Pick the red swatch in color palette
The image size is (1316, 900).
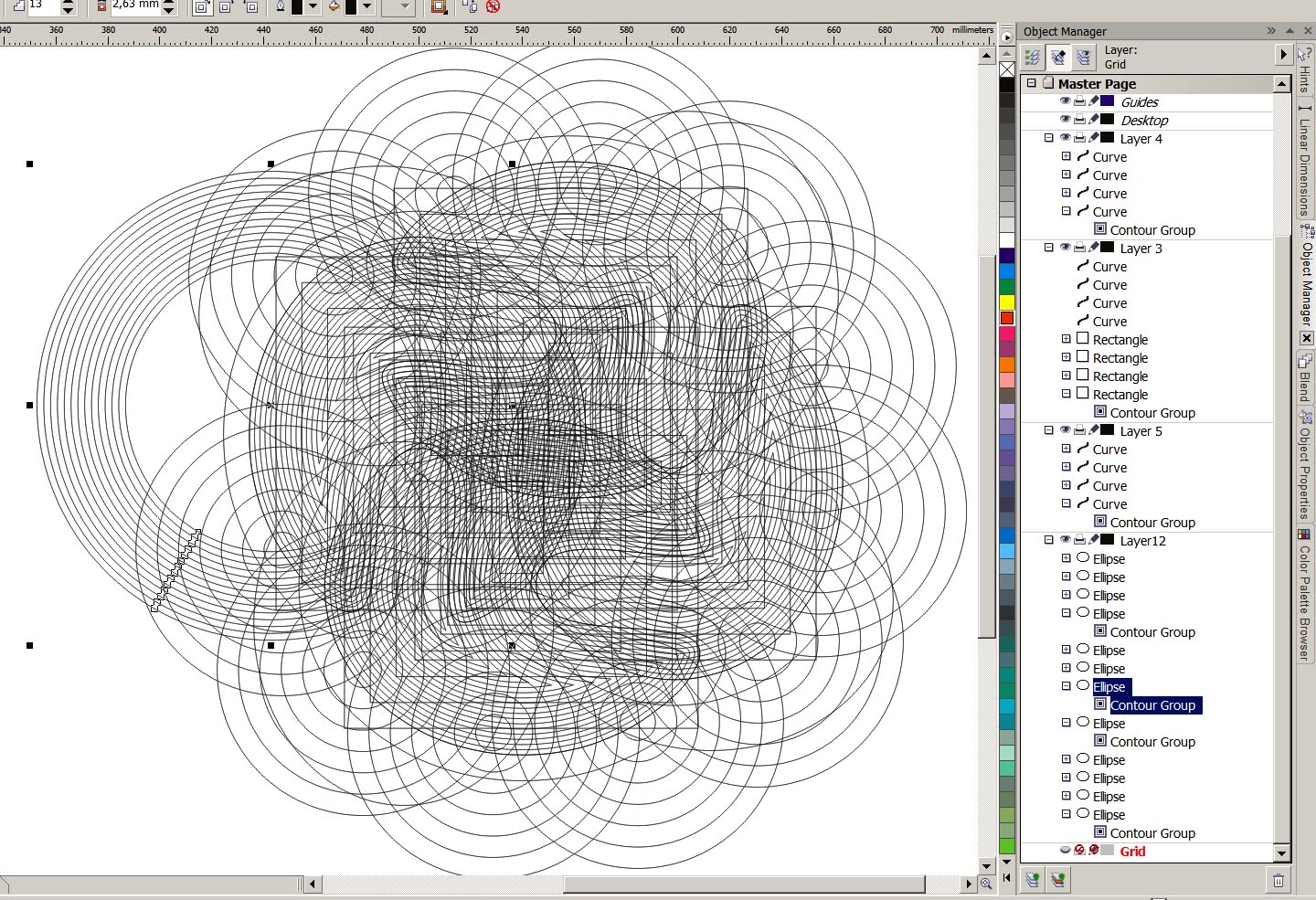coord(1007,318)
